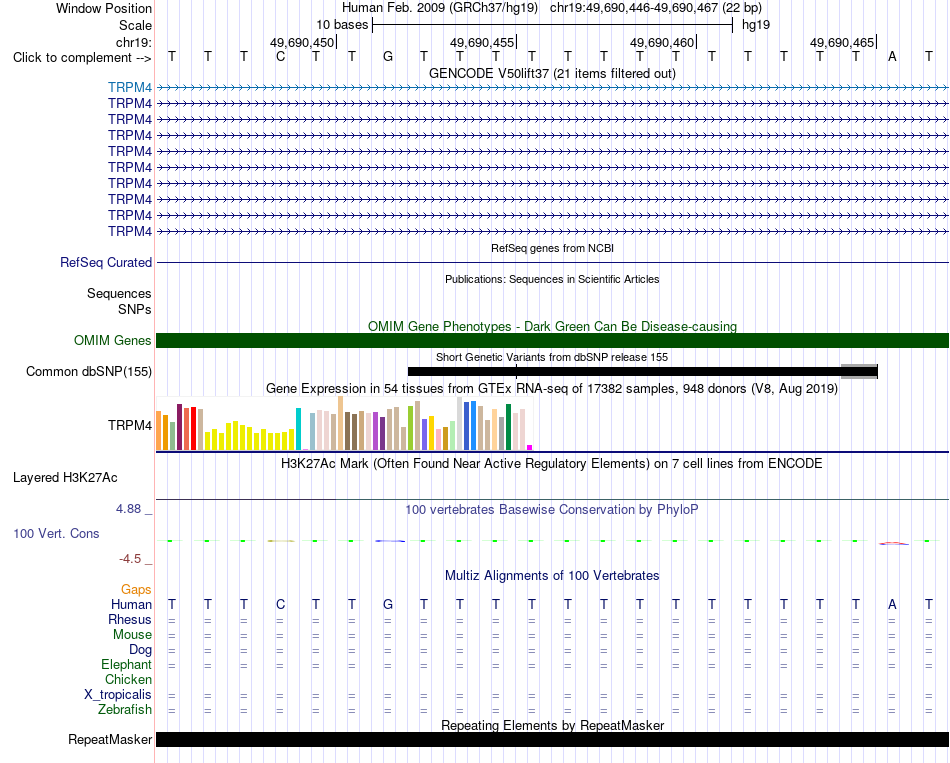Click the 49,690,460 ruler coordinate
Screen dimensions: 950x763
pyautogui.click(x=662, y=42)
